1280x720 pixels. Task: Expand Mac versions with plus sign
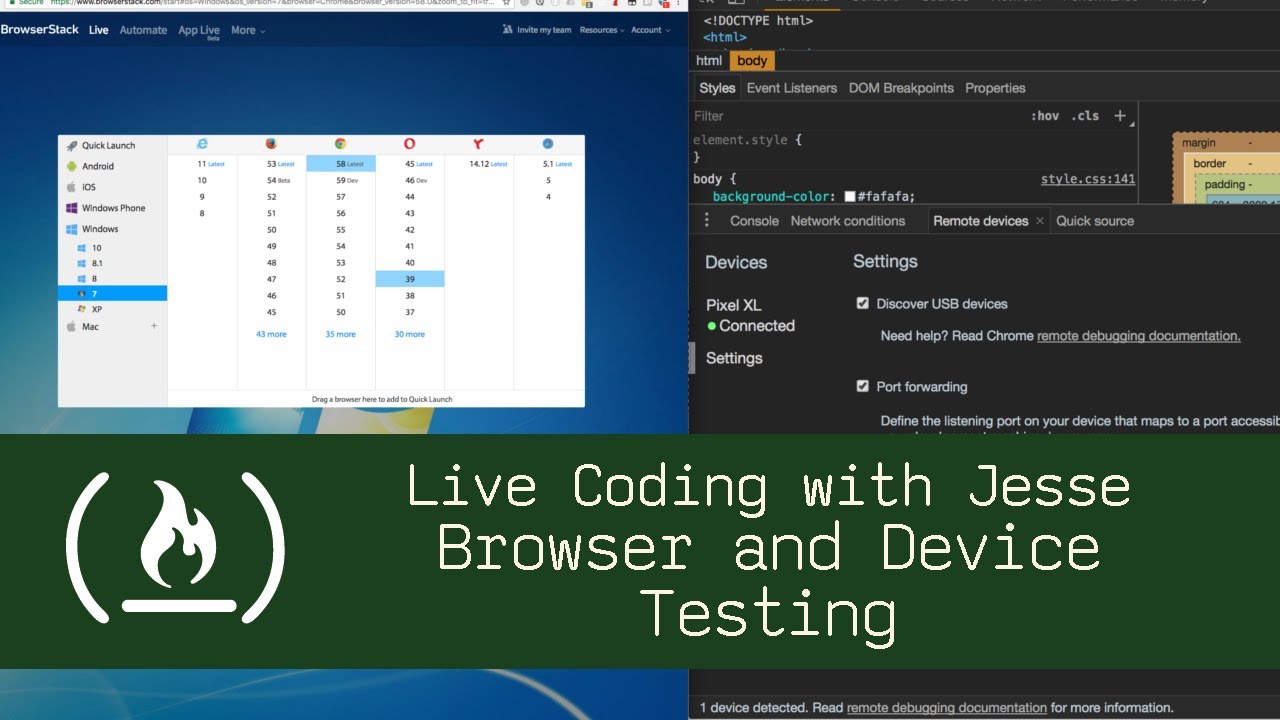point(154,326)
